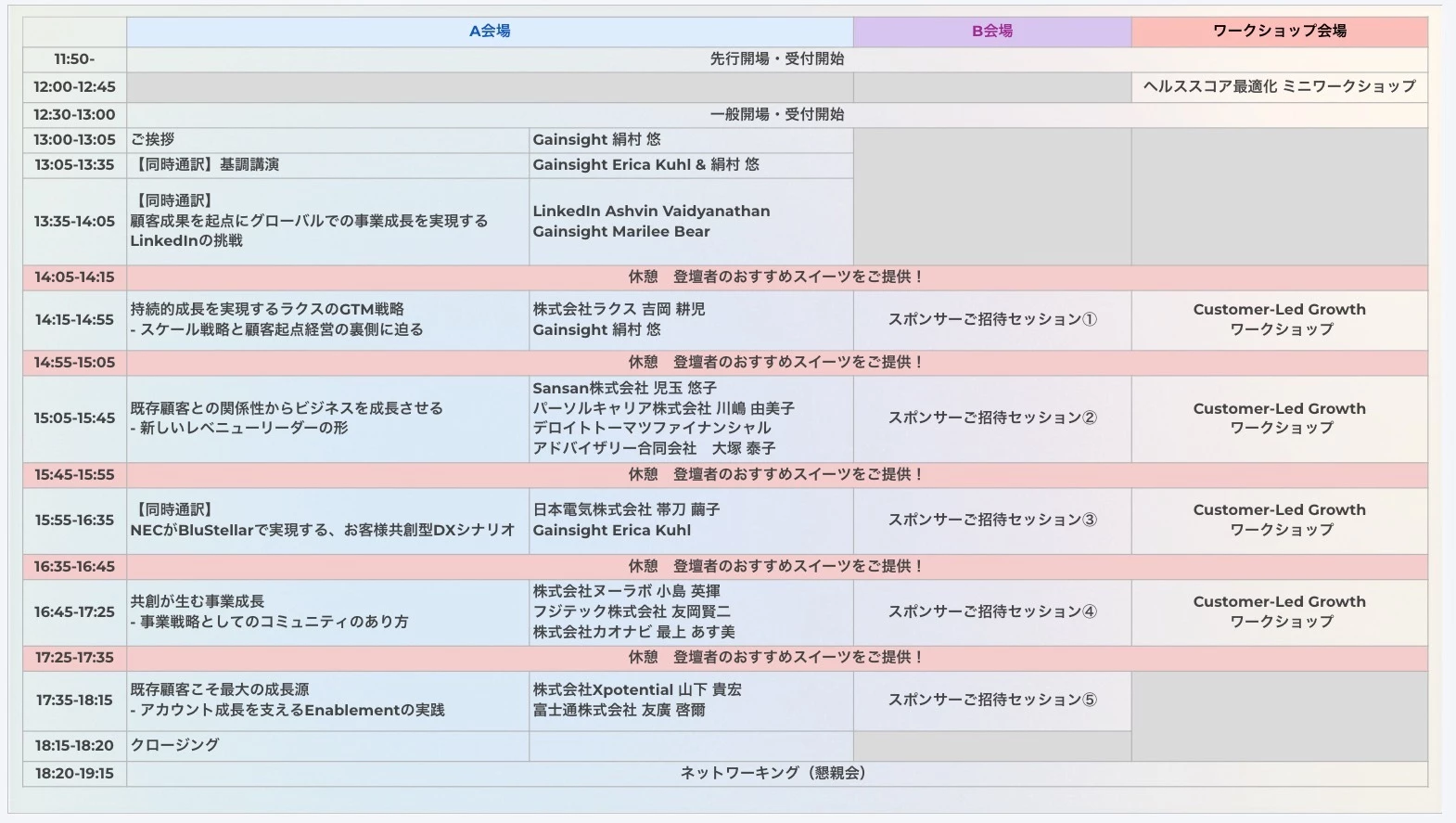Select the 18:20-19:15 time cell
The width and height of the screenshot is (1456, 823).
pos(74,774)
